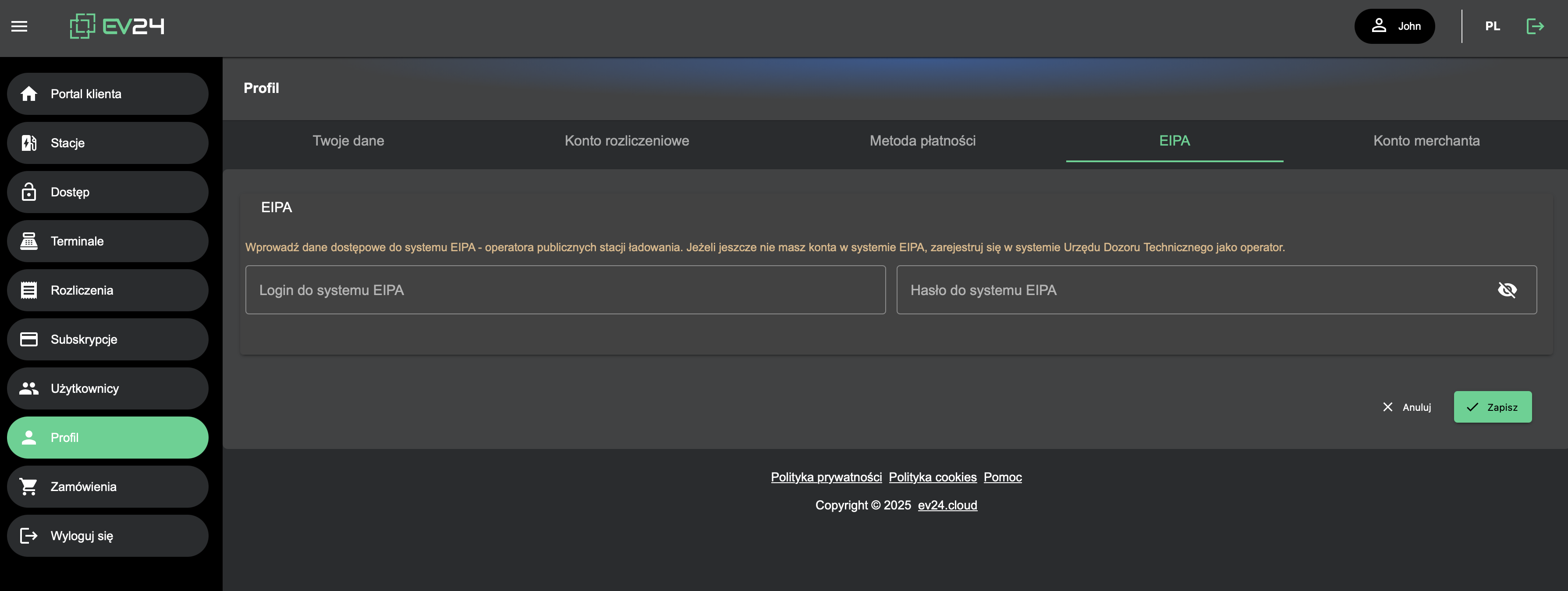Click the EV24 logo

[117, 26]
